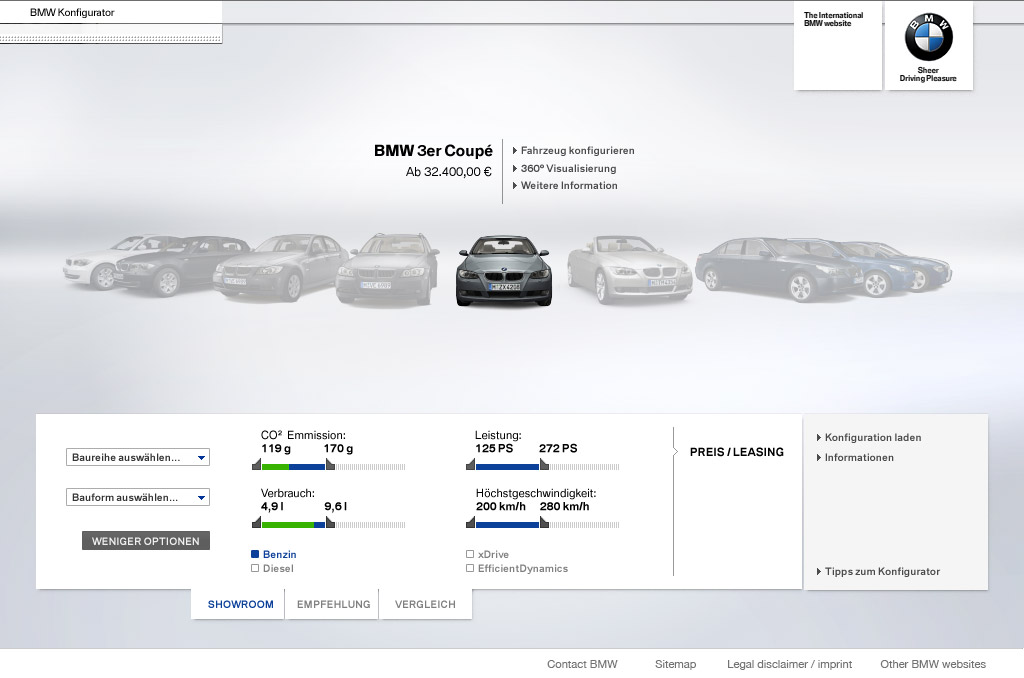Expand the Baureihe auswählen dropdown

[138, 457]
